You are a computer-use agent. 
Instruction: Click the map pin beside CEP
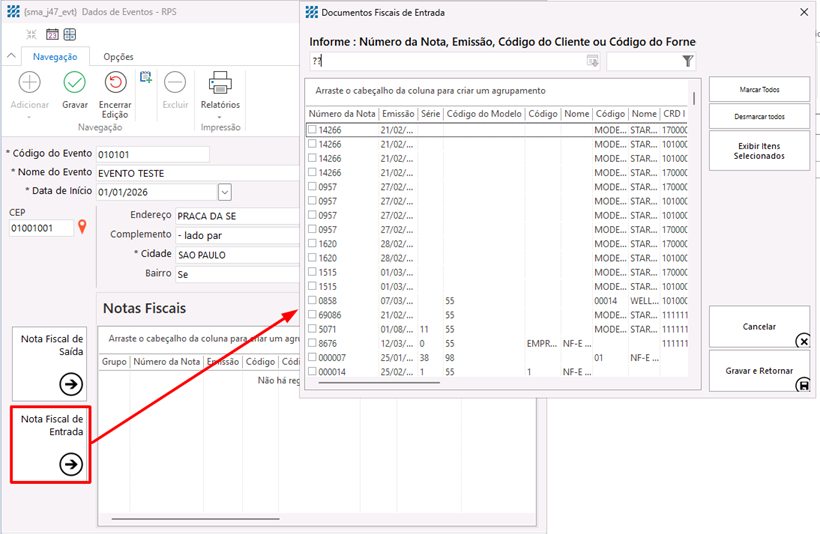pos(83,228)
